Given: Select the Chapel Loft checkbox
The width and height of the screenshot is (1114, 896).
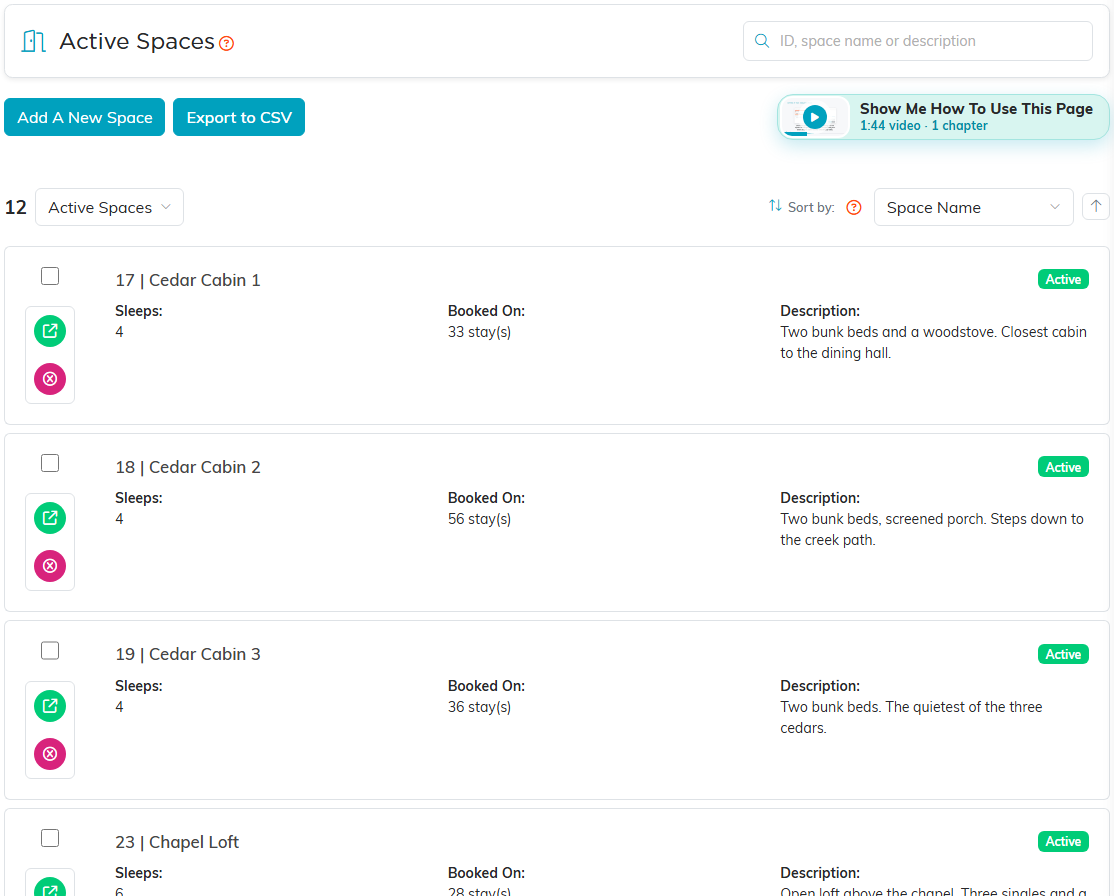Looking at the screenshot, I should pos(50,838).
